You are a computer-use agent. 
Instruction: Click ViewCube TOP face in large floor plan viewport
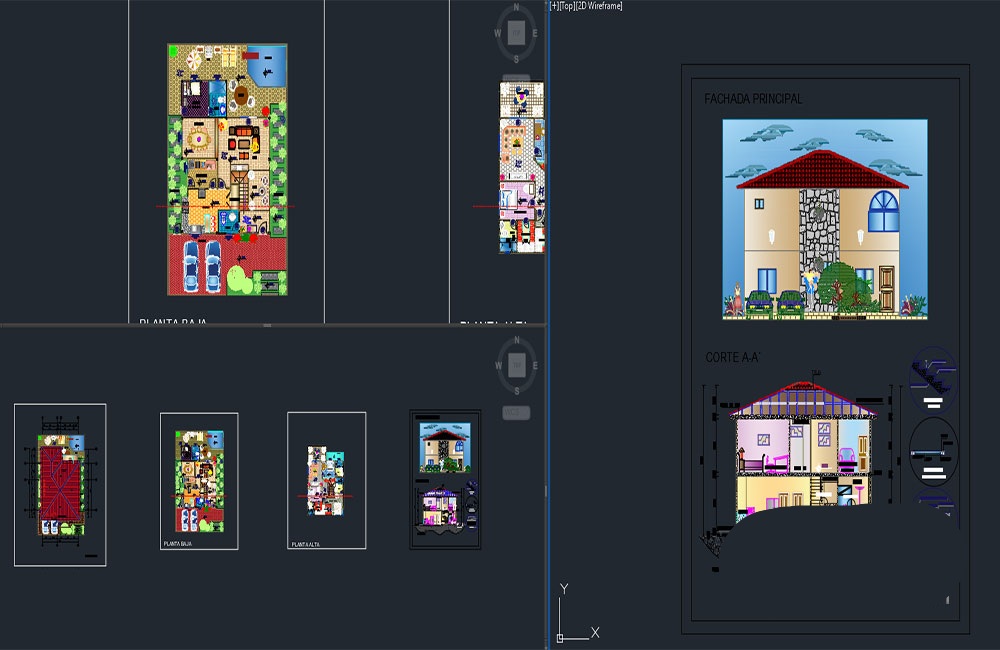click(517, 33)
